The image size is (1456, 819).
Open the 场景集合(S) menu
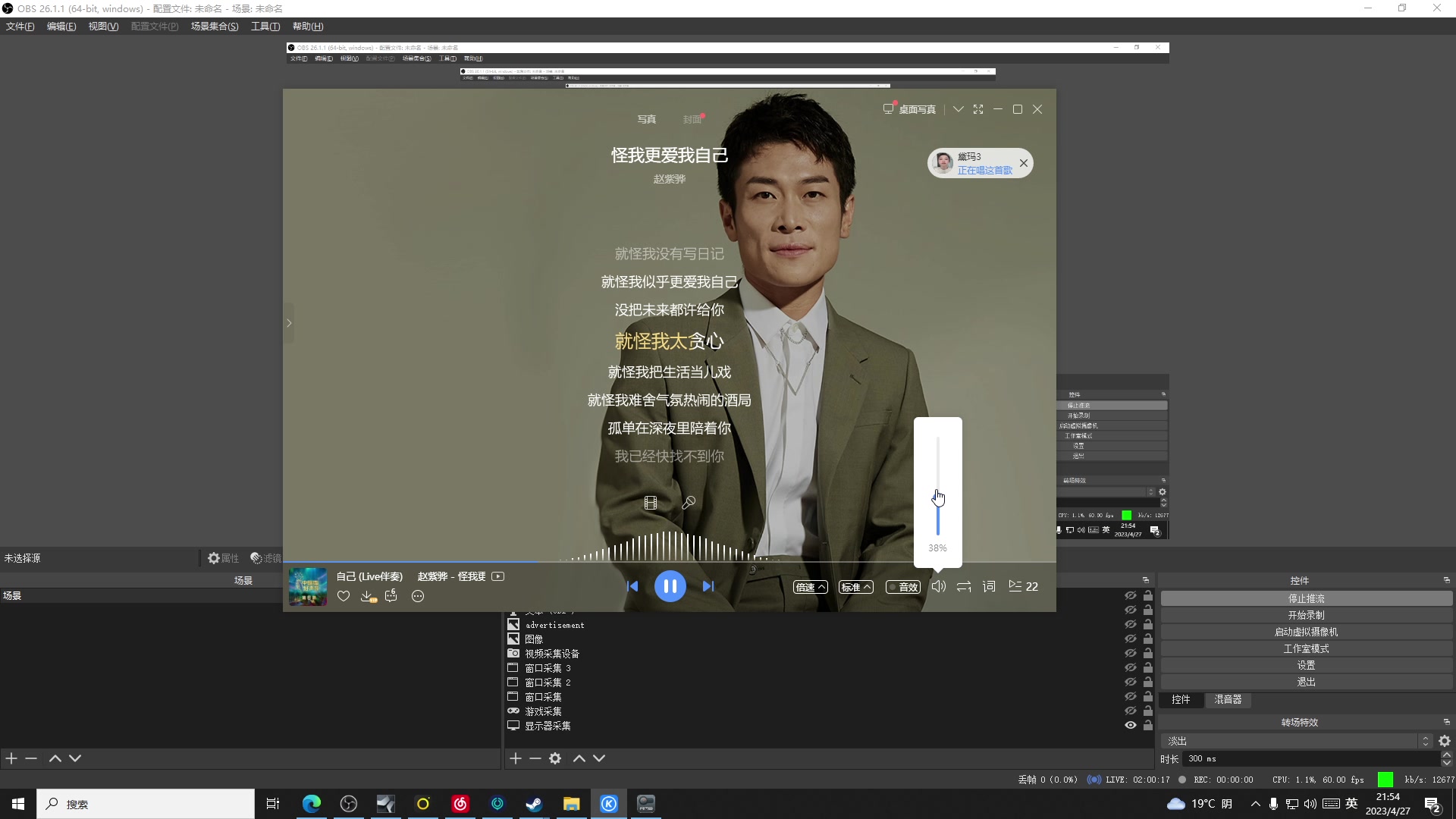[x=215, y=27]
